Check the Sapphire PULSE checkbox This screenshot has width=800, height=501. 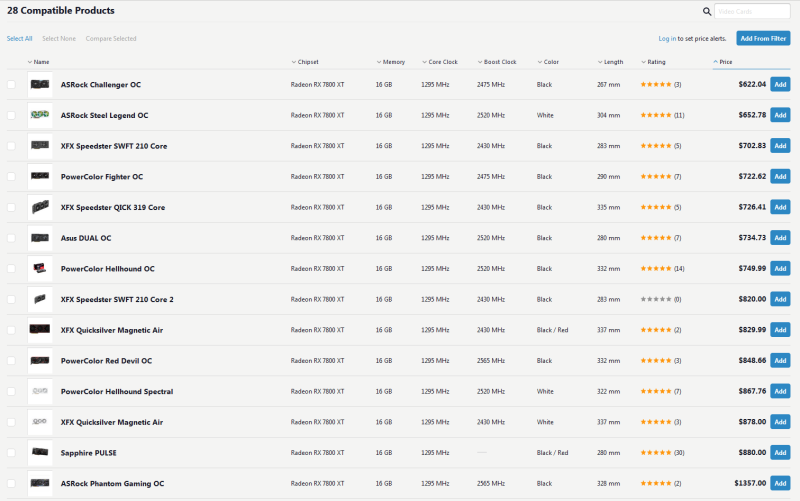(x=11, y=453)
